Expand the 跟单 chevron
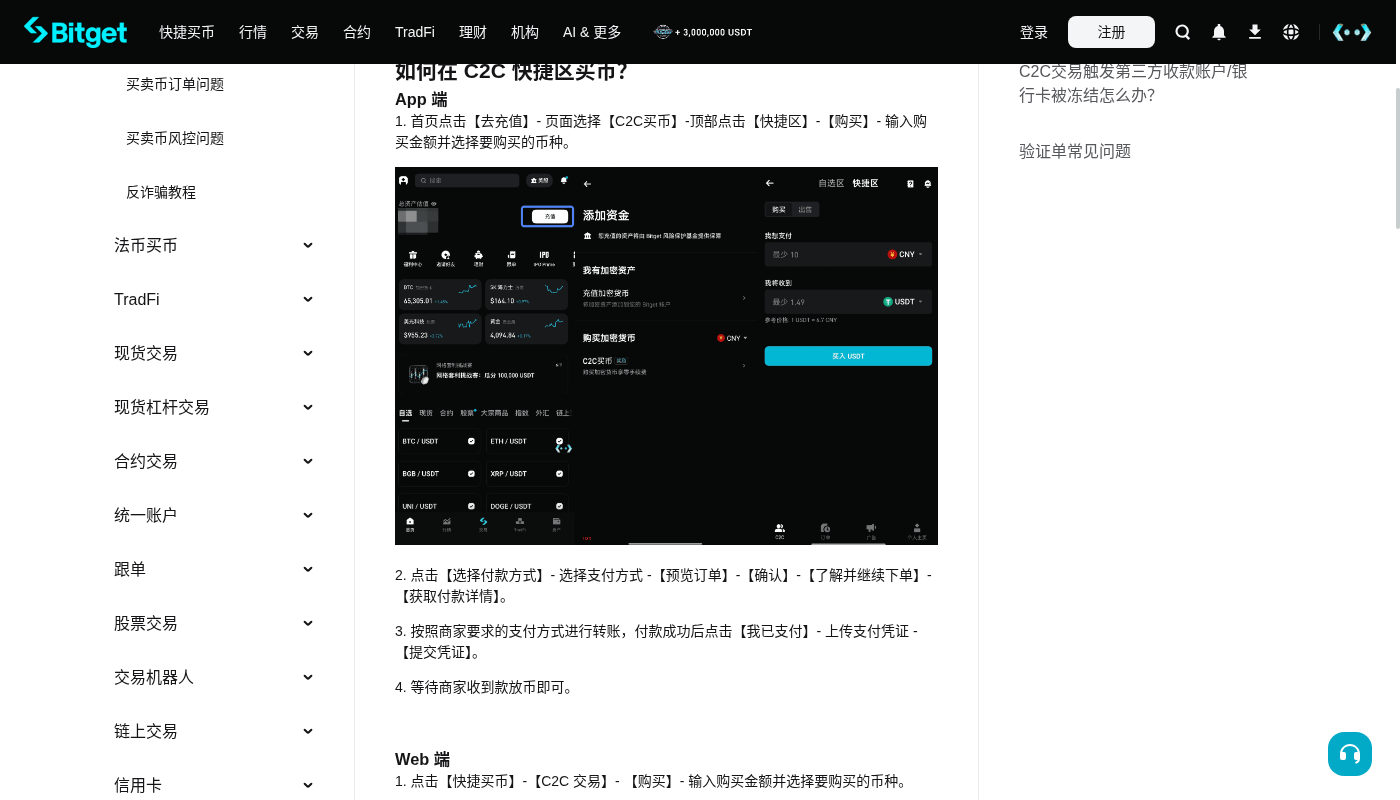The width and height of the screenshot is (1400, 800). click(x=308, y=569)
